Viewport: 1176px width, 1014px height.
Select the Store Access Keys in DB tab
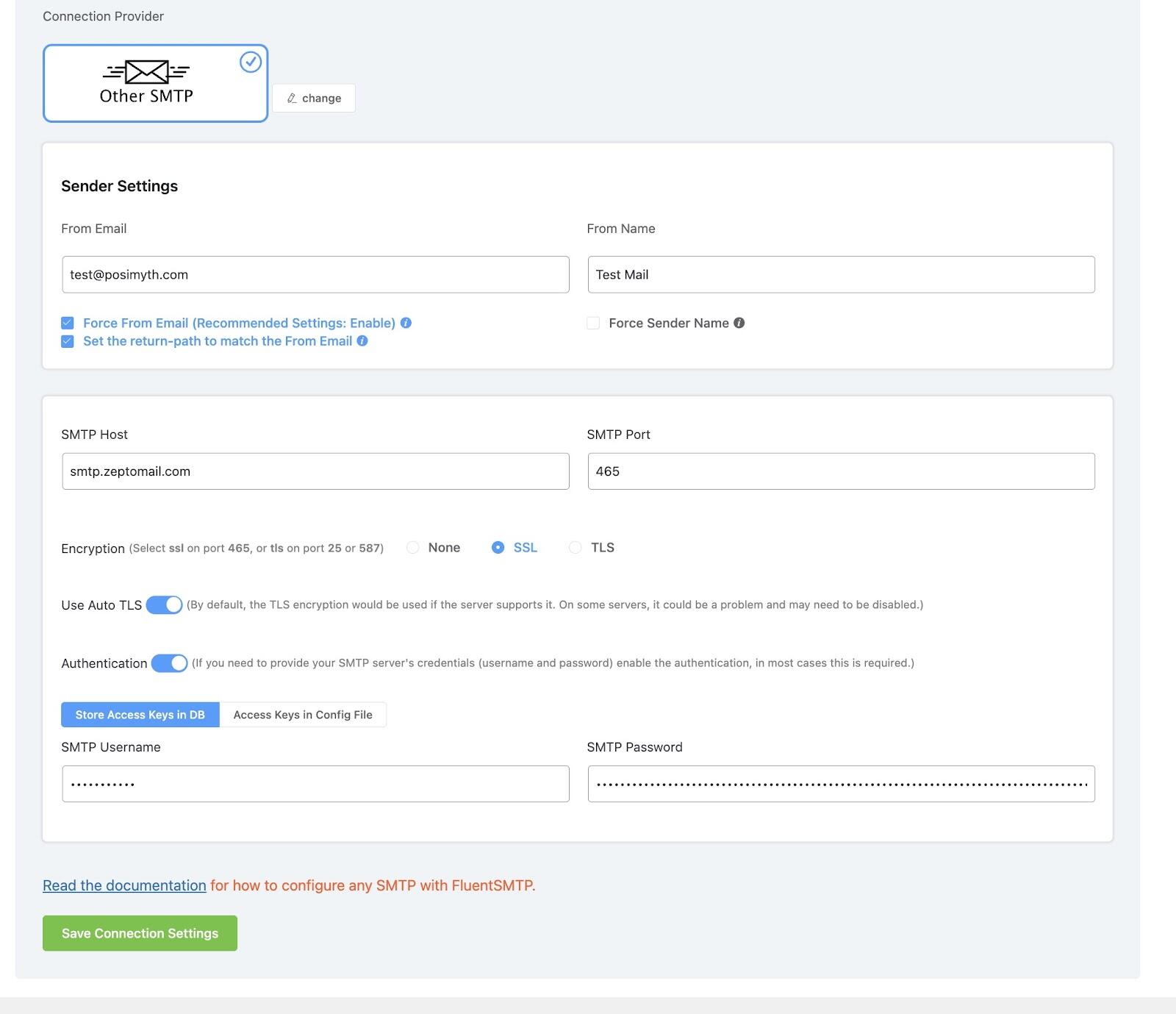[139, 714]
